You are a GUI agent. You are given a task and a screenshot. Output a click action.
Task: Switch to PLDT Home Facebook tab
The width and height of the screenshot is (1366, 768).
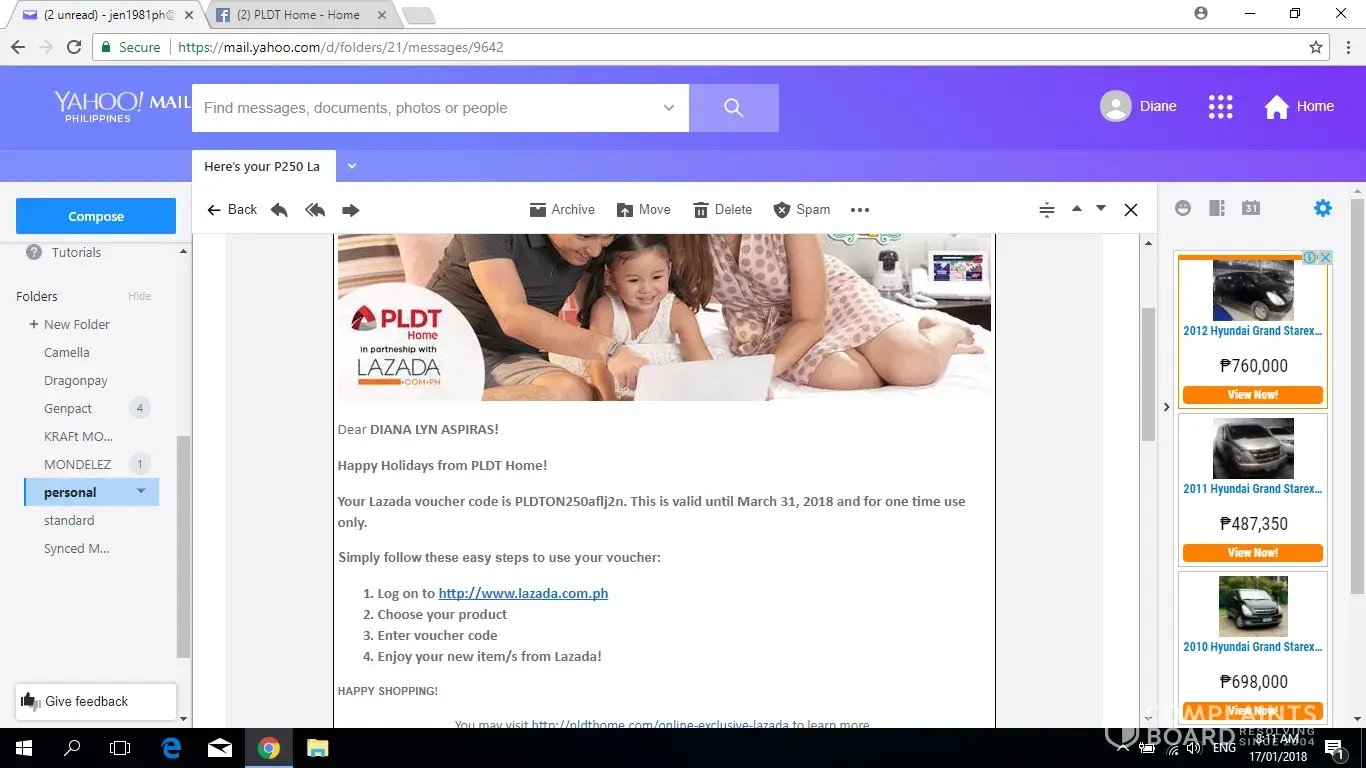(298, 15)
